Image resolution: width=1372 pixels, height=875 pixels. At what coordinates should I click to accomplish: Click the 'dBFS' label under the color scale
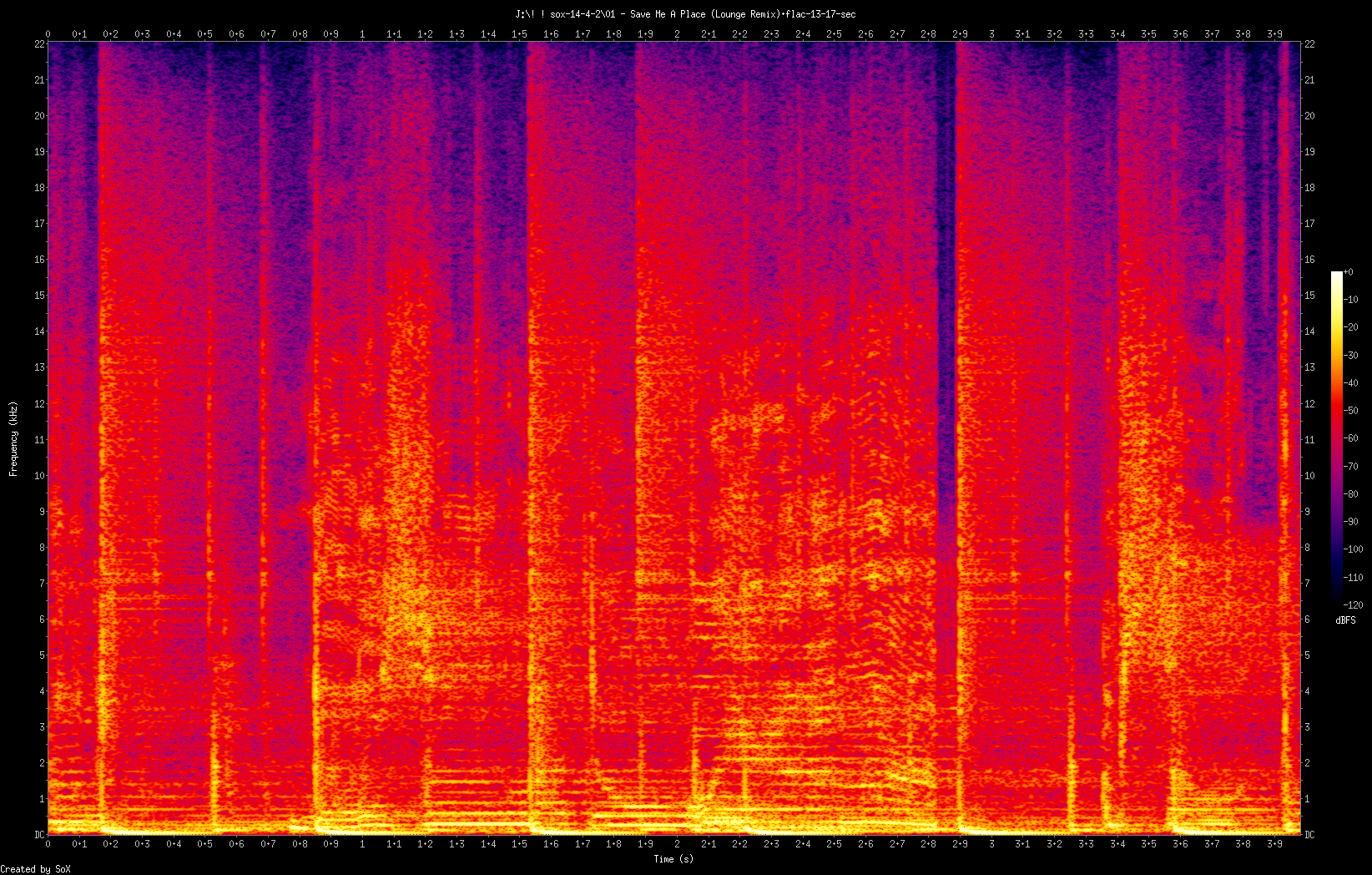click(1345, 620)
